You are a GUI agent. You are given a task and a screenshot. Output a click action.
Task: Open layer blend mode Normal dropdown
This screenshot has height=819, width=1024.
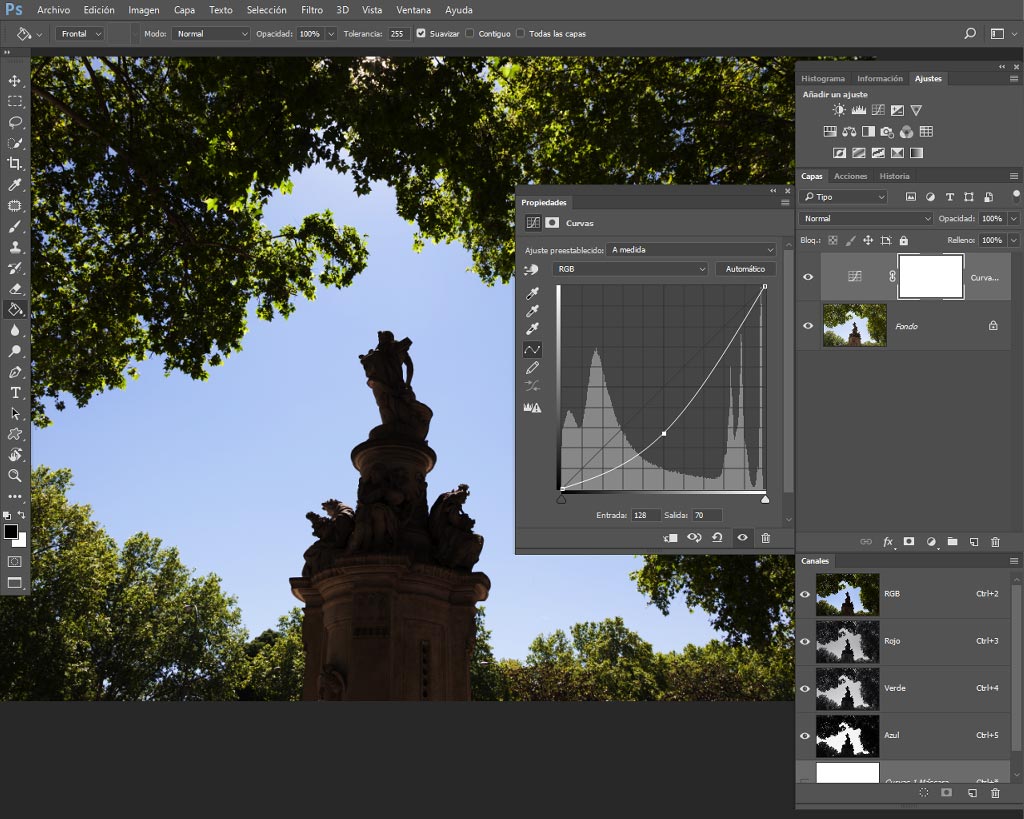pyautogui.click(x=866, y=219)
